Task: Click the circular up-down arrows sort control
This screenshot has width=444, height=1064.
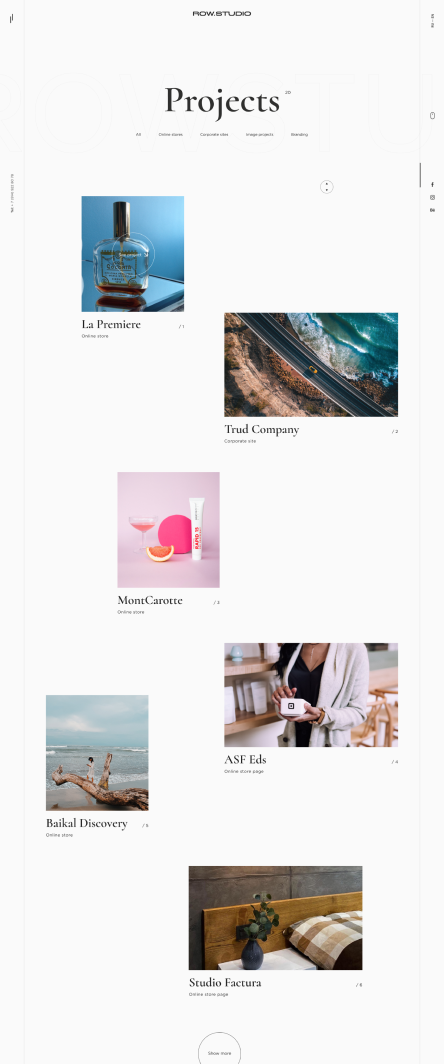Action: coord(327,187)
